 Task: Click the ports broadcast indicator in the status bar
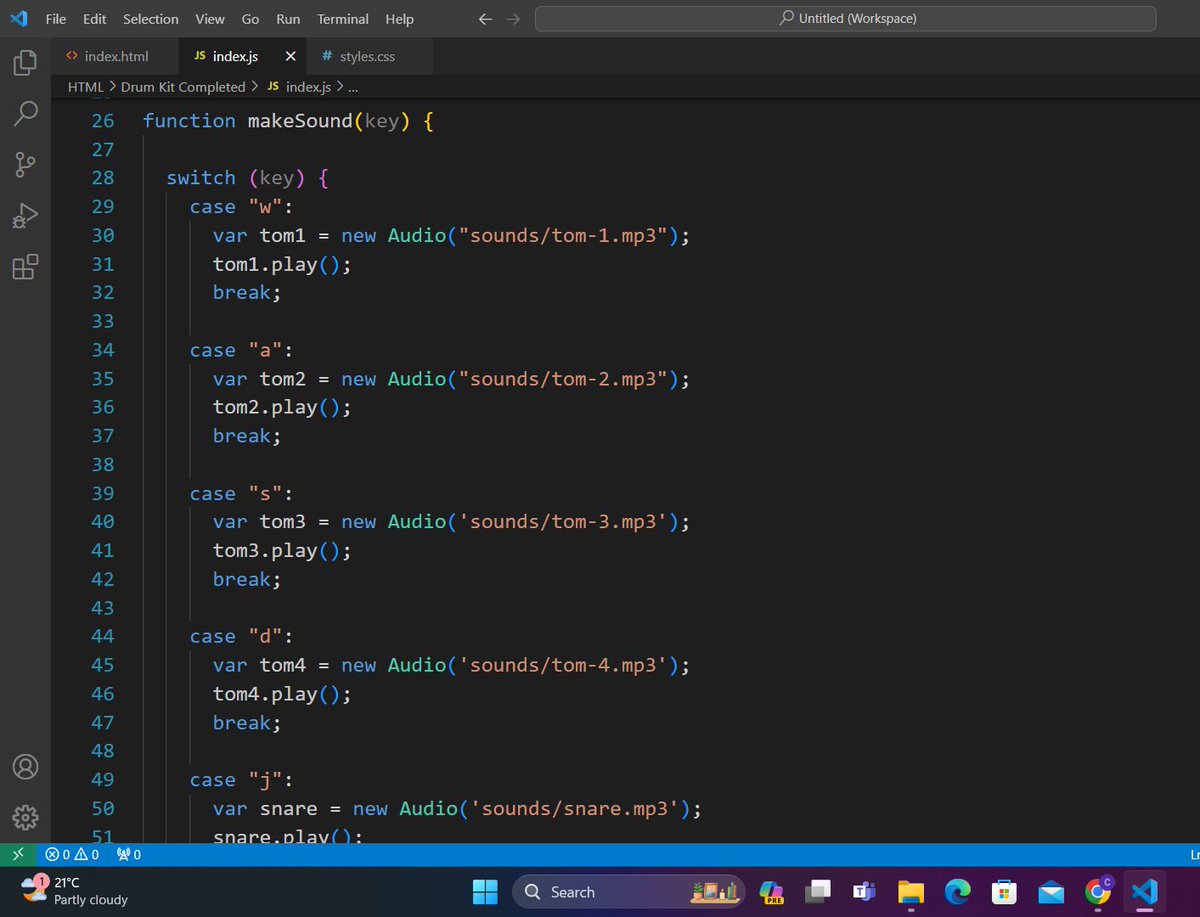[x=128, y=854]
